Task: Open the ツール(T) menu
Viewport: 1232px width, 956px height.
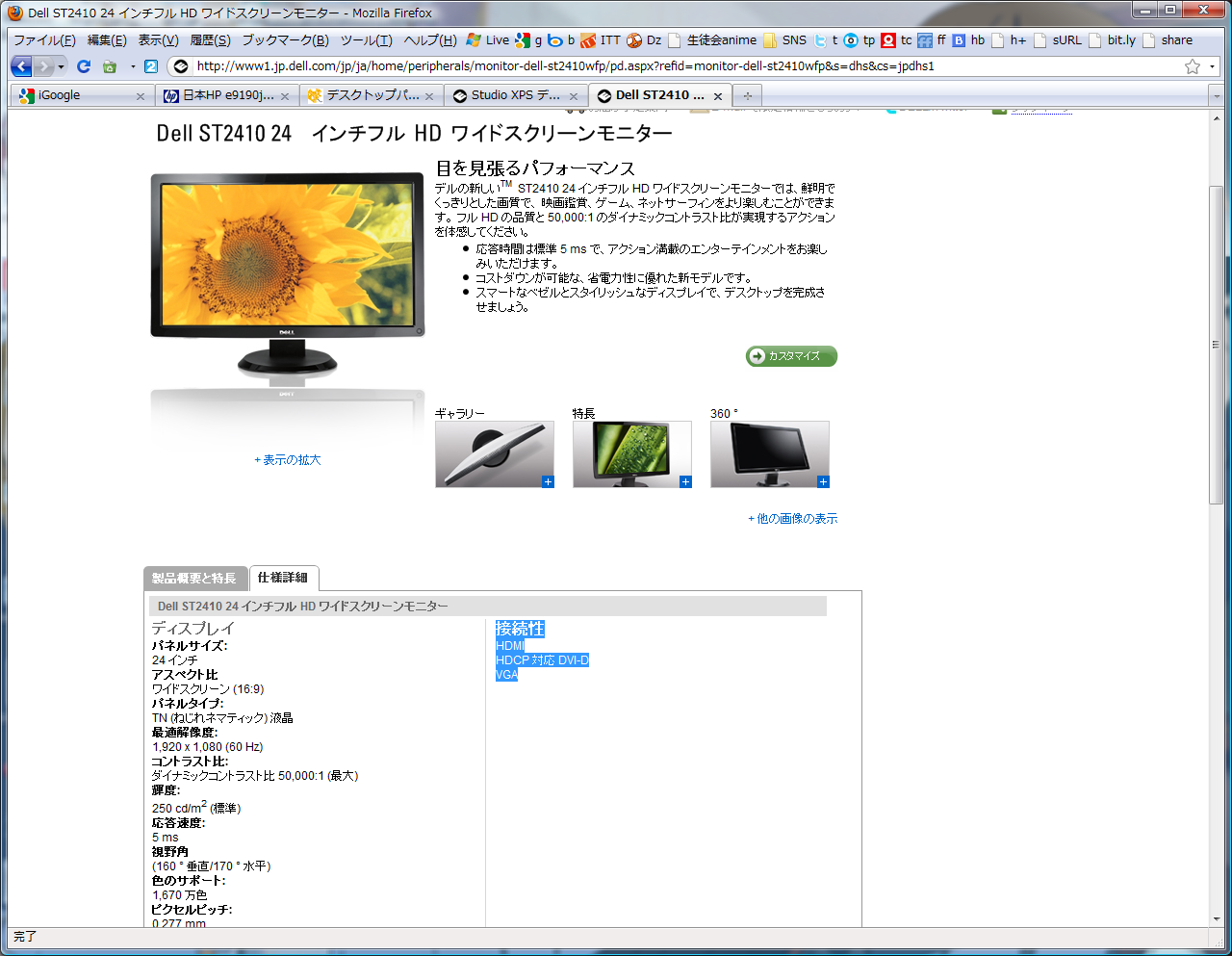Action: pyautogui.click(x=366, y=40)
